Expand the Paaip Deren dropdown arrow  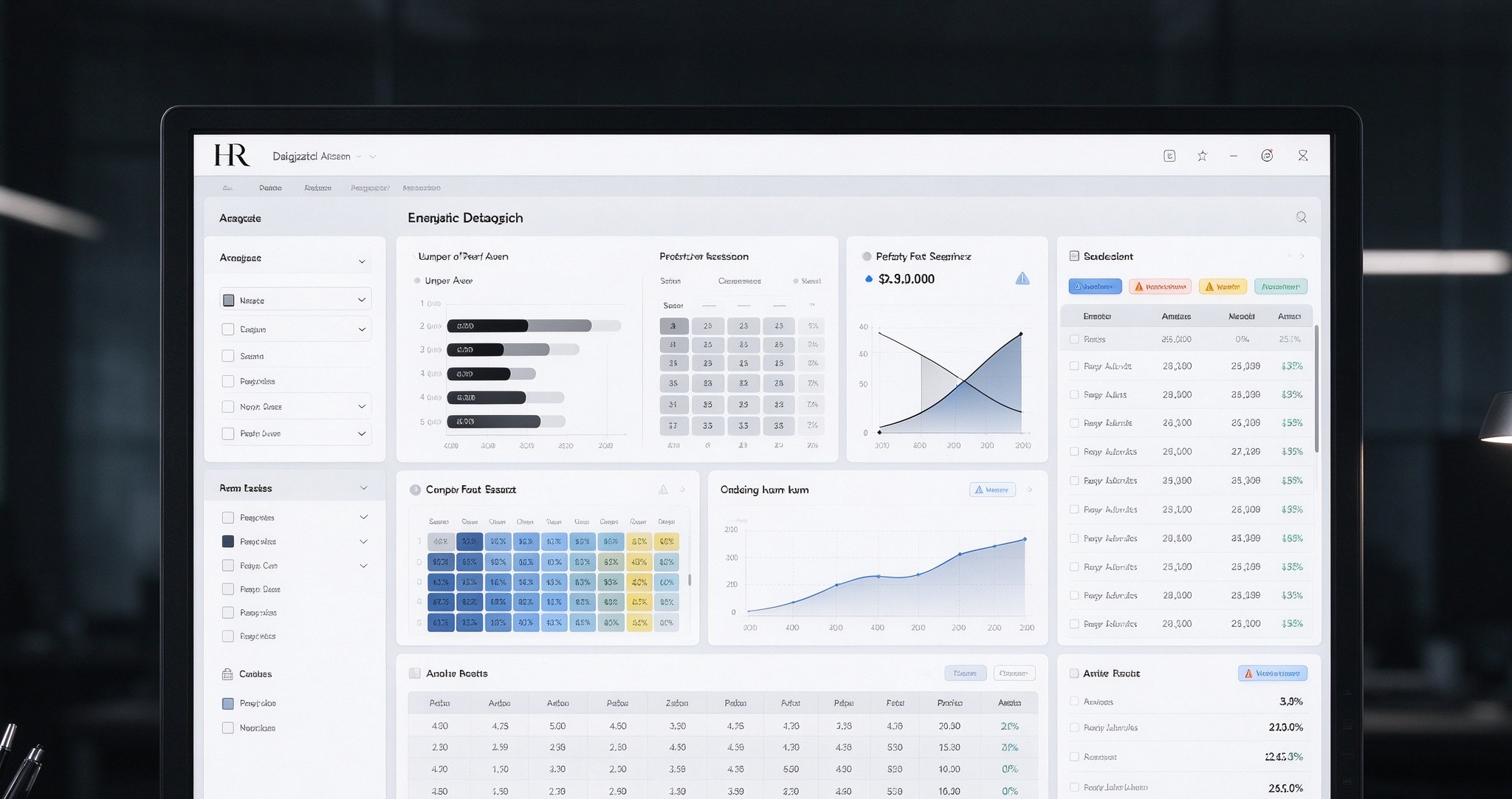point(362,433)
